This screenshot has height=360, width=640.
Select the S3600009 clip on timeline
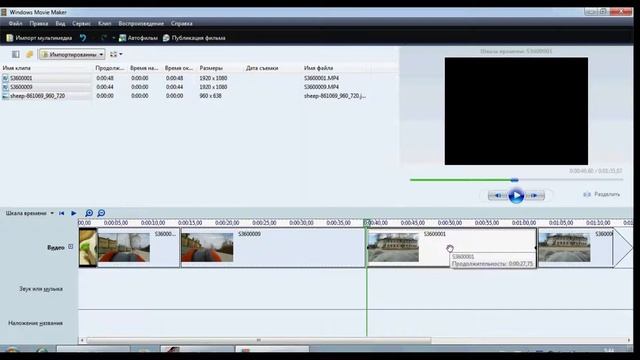[273, 248]
